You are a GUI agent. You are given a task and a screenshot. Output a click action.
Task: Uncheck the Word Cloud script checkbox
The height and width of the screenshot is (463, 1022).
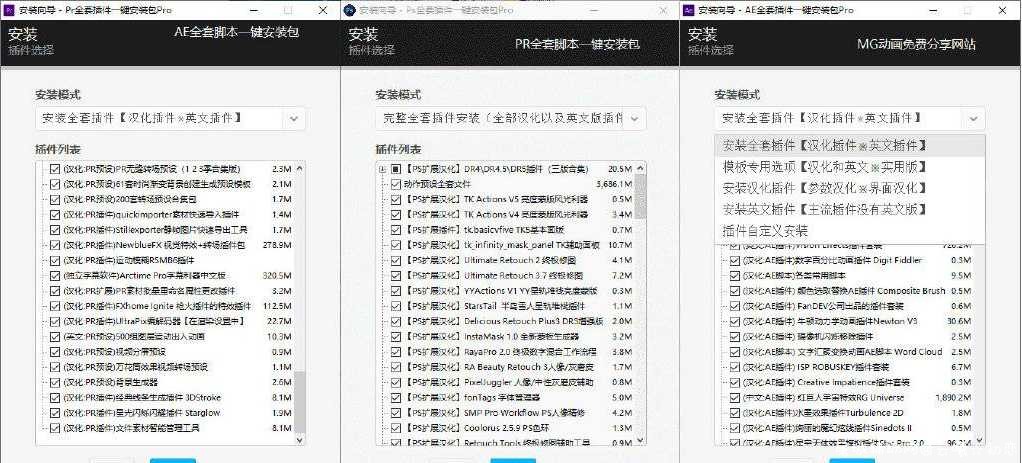pos(735,352)
